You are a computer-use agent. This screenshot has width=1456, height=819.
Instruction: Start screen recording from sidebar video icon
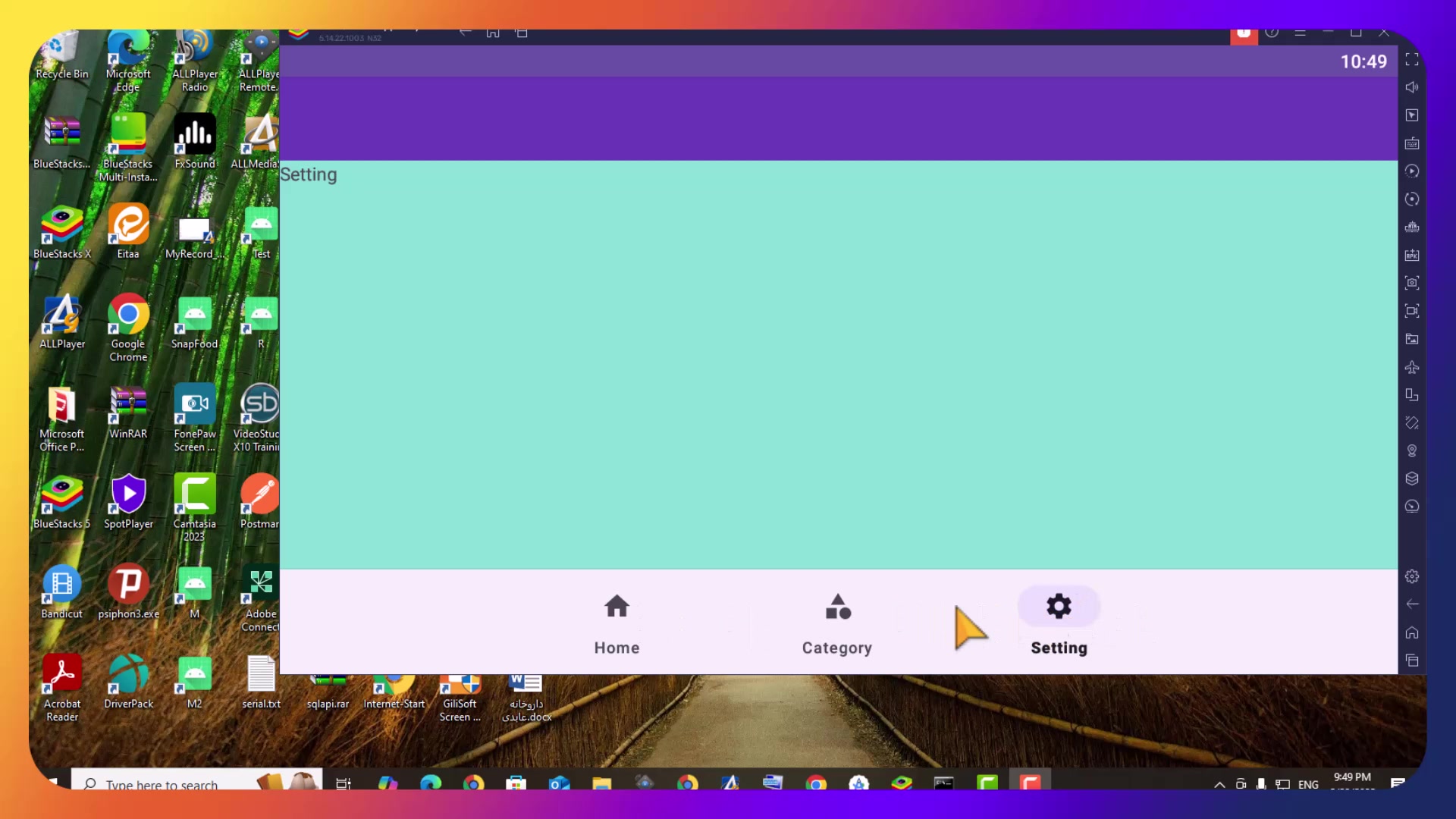[x=1411, y=311]
